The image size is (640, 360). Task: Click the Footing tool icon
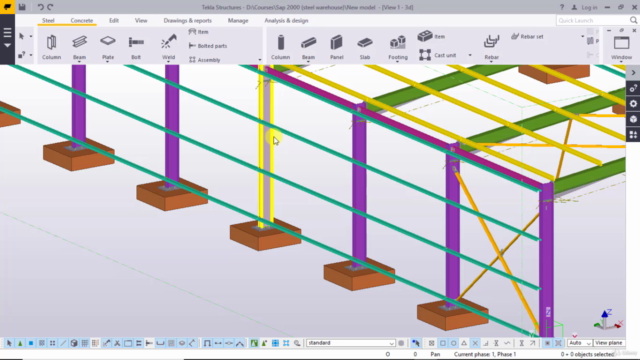tap(398, 42)
